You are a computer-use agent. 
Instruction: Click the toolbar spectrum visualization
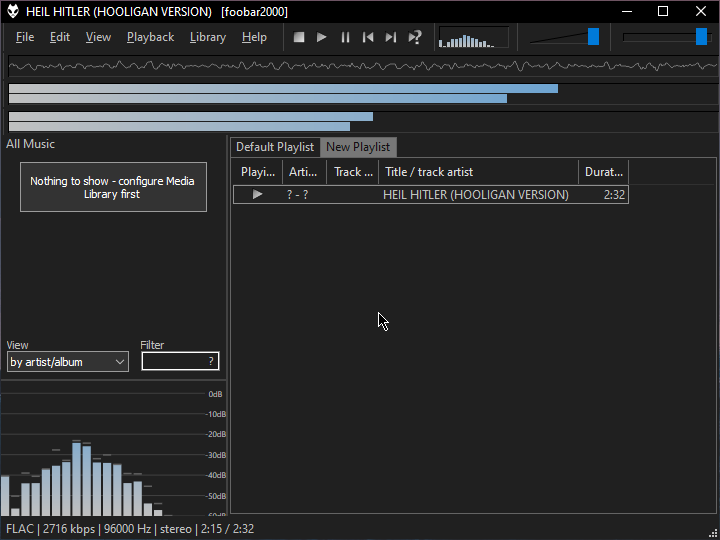(473, 38)
